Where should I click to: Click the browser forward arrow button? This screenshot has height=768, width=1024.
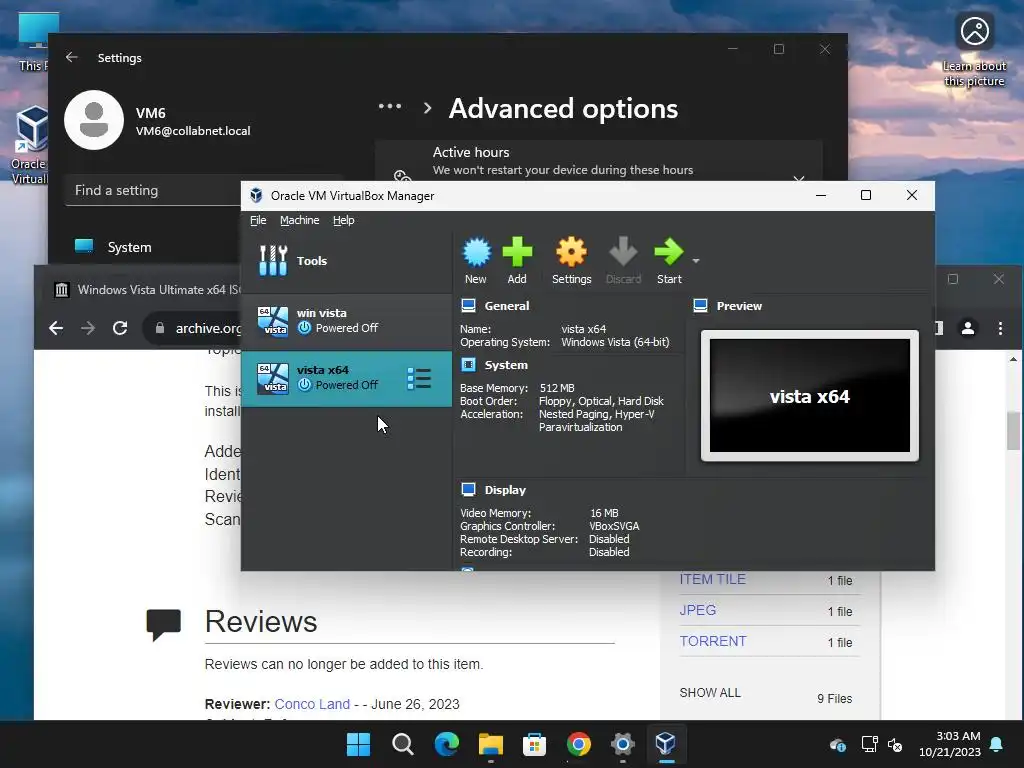pyautogui.click(x=88, y=328)
